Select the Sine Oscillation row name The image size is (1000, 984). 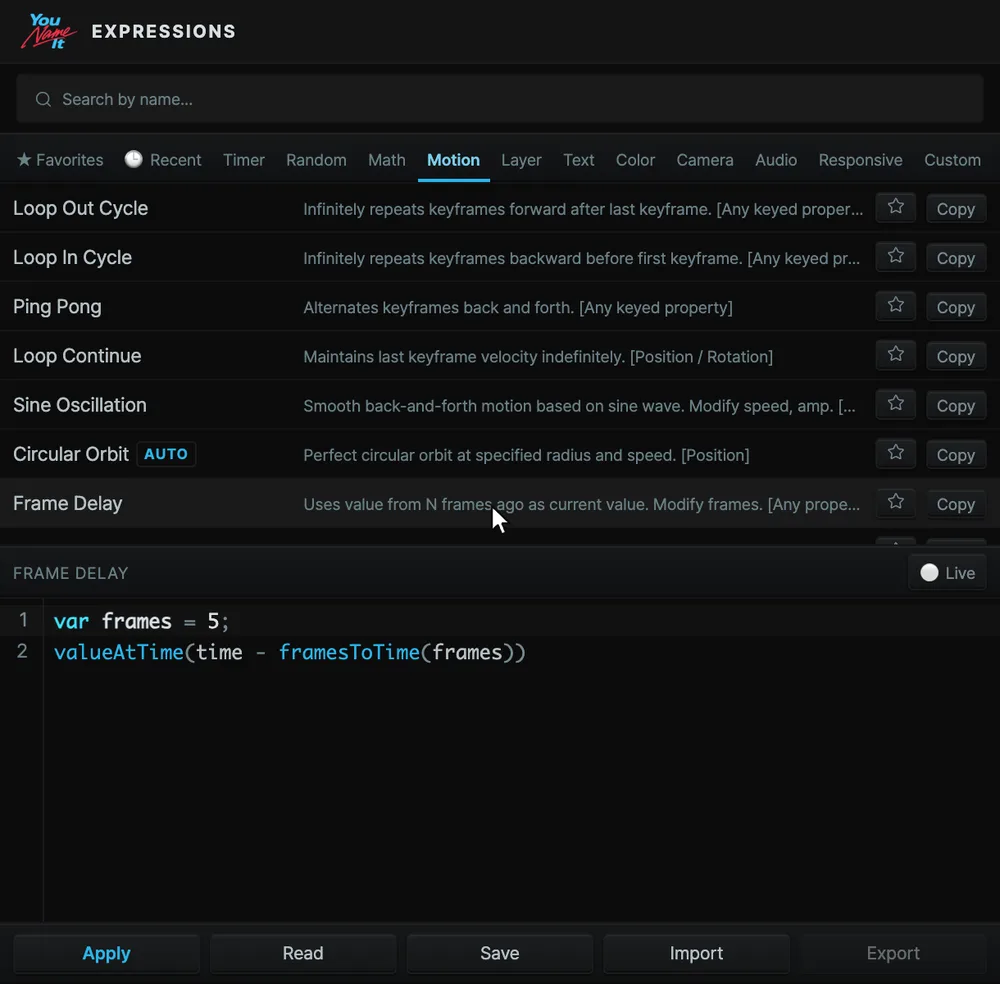(80, 405)
